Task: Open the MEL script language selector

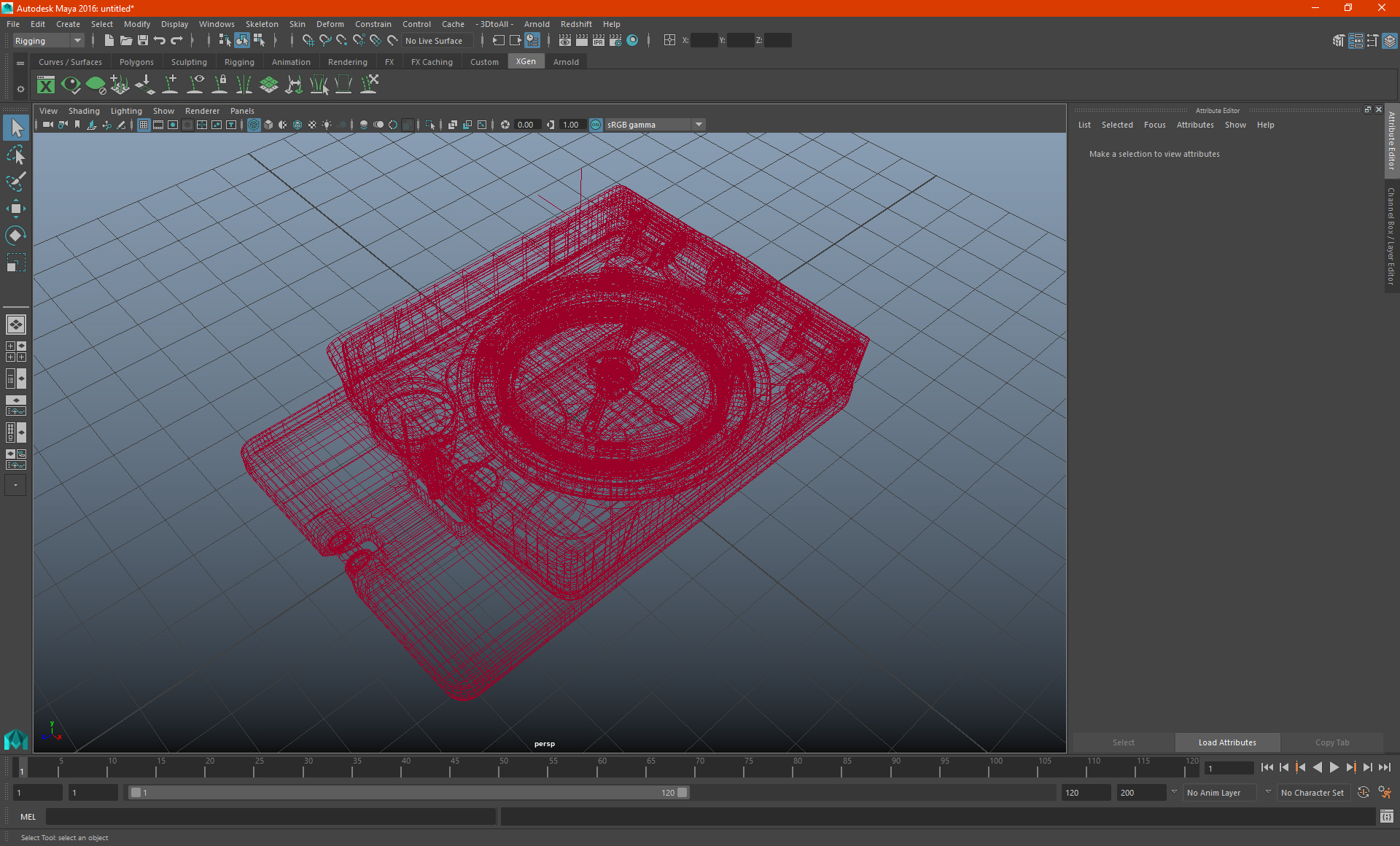Action: pyautogui.click(x=28, y=817)
